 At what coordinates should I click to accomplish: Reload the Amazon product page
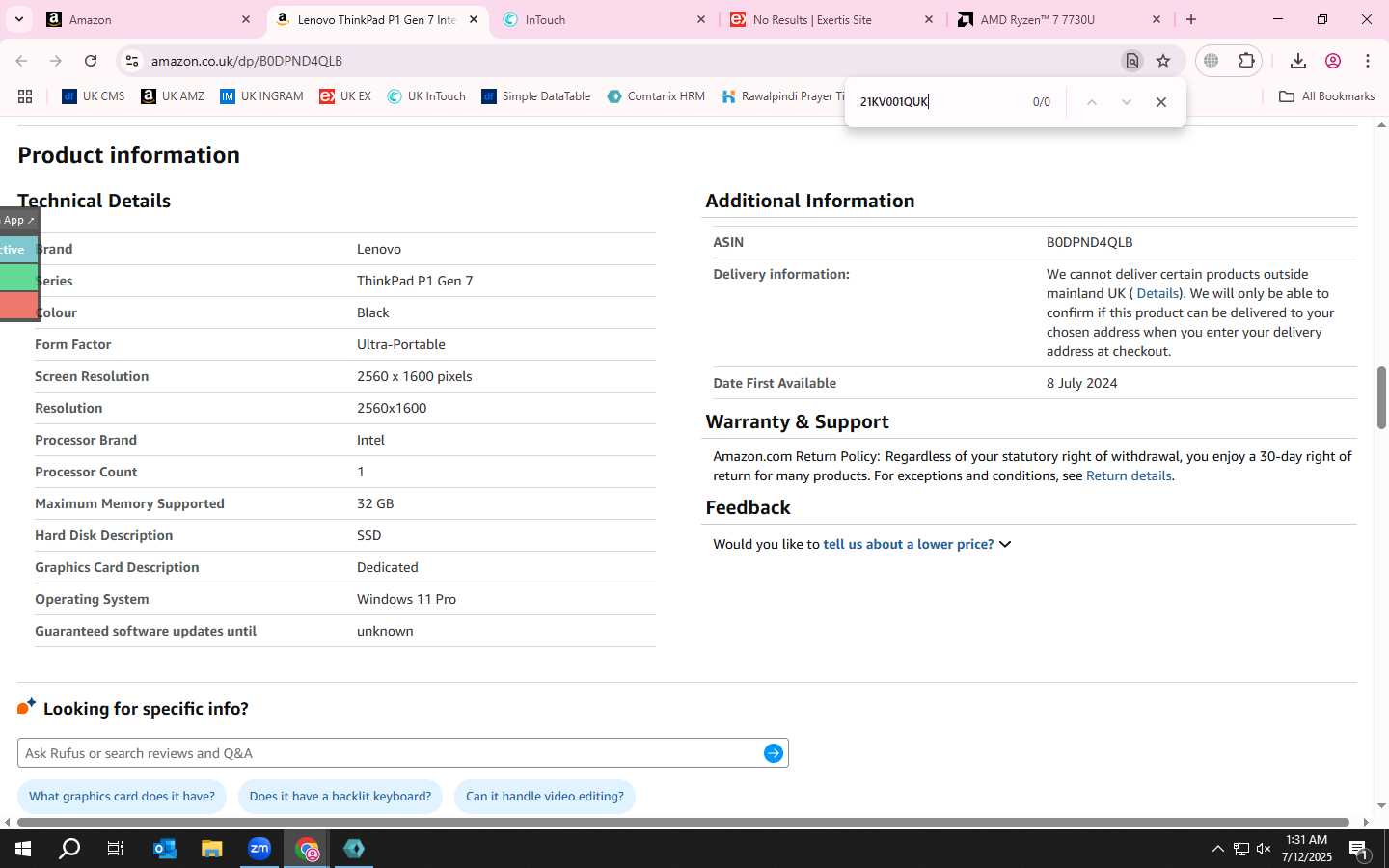[x=91, y=61]
